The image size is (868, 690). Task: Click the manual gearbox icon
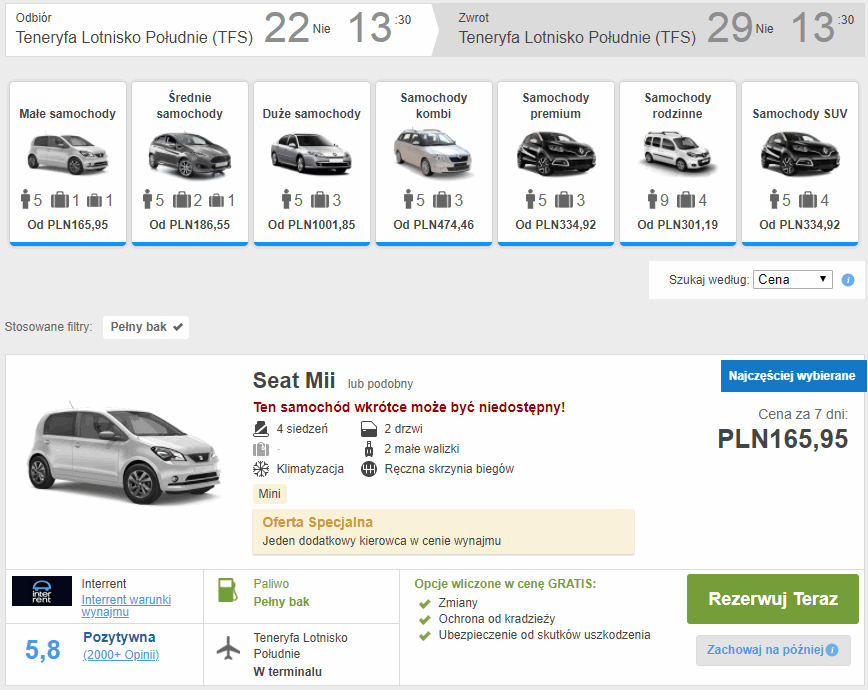(368, 469)
